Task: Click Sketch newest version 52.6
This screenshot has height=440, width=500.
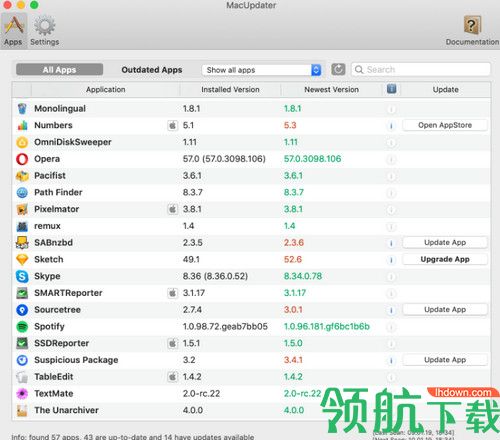Action: coord(293,259)
